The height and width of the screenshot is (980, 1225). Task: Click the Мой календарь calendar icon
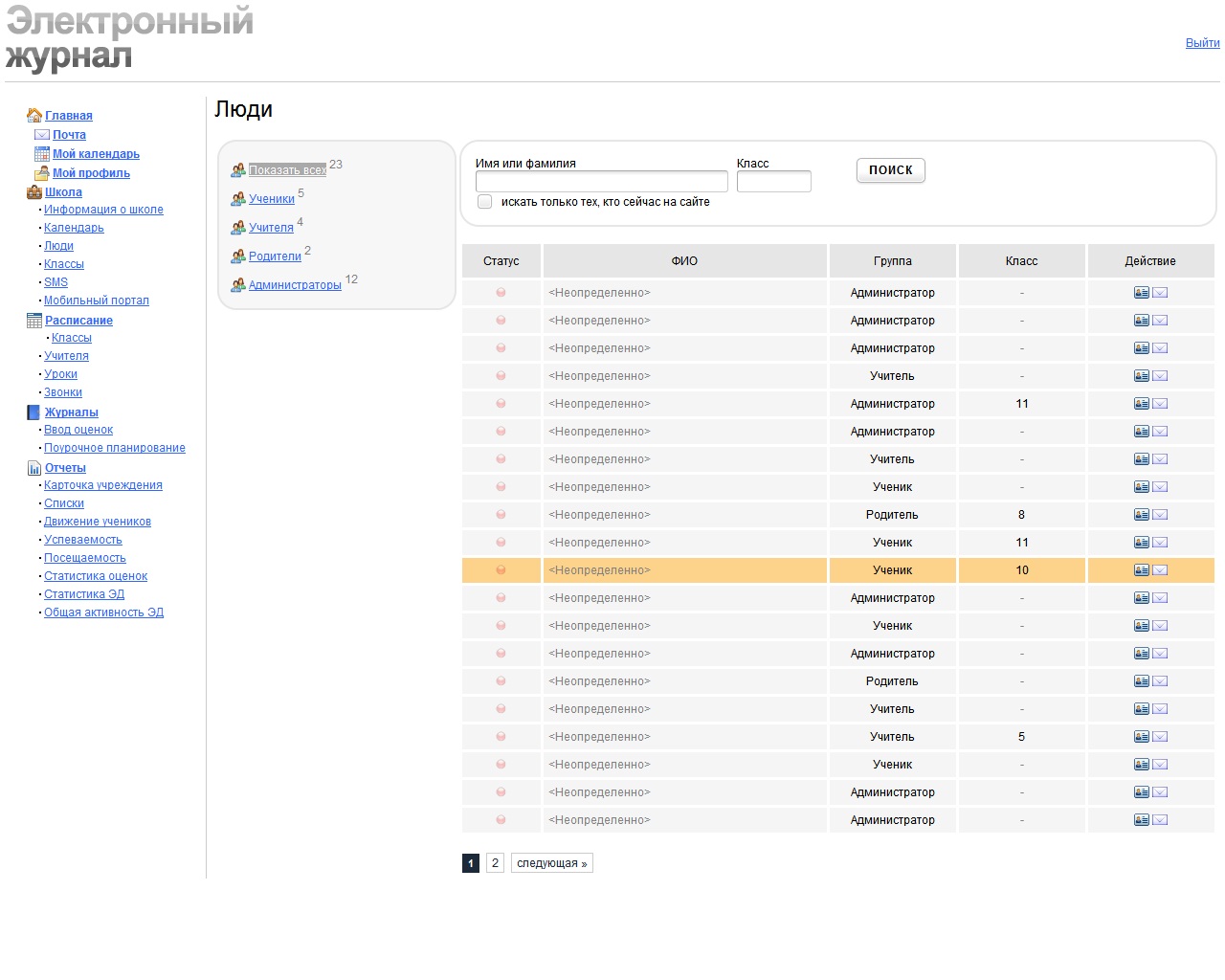(x=42, y=154)
